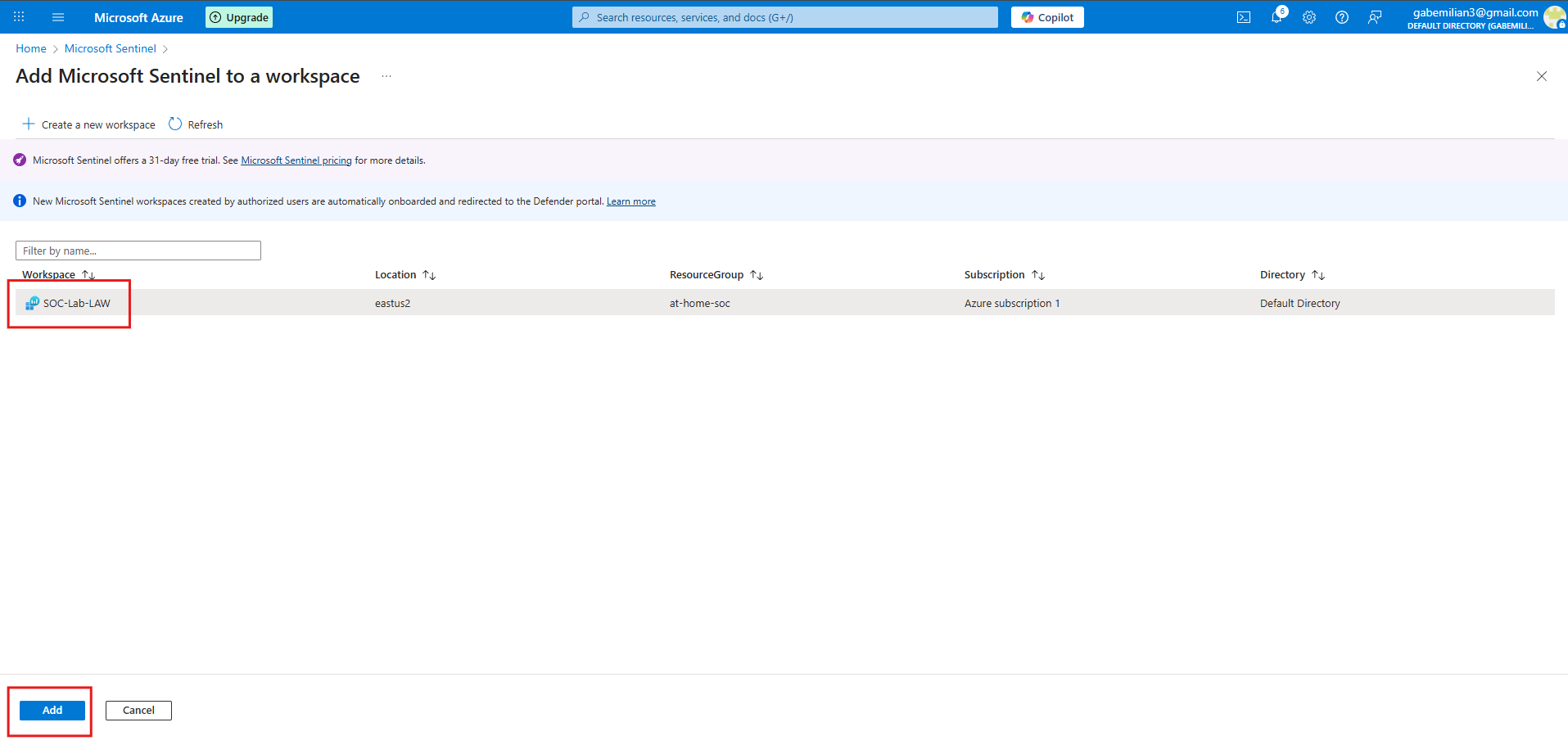Open the feedback icon in top bar

[1375, 17]
